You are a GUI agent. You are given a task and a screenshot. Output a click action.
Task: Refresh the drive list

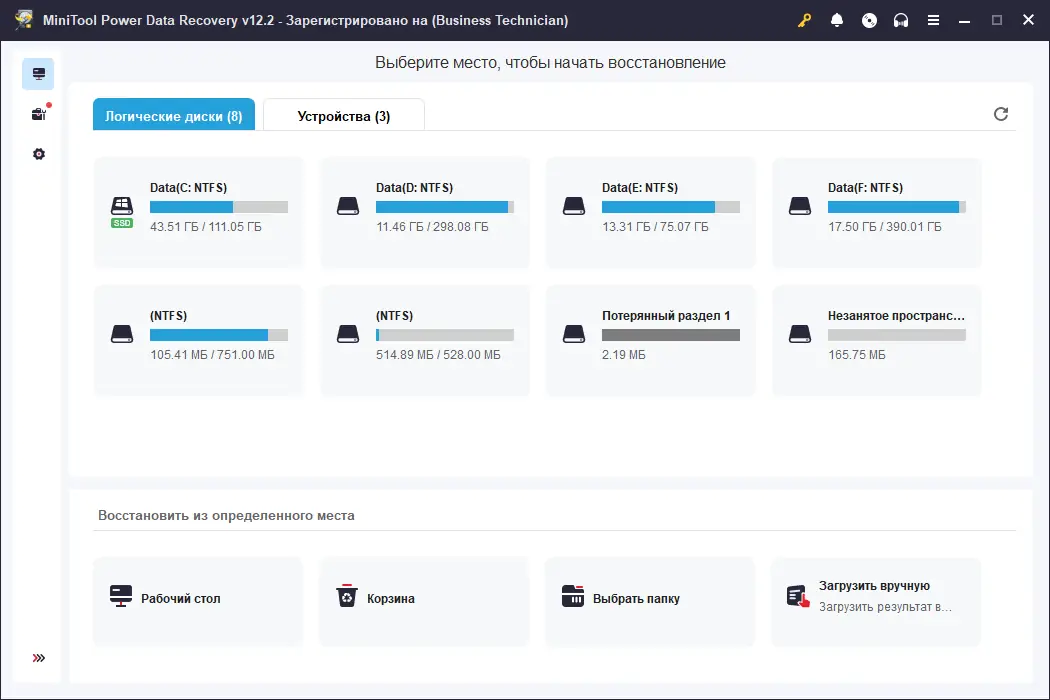click(x=1000, y=114)
